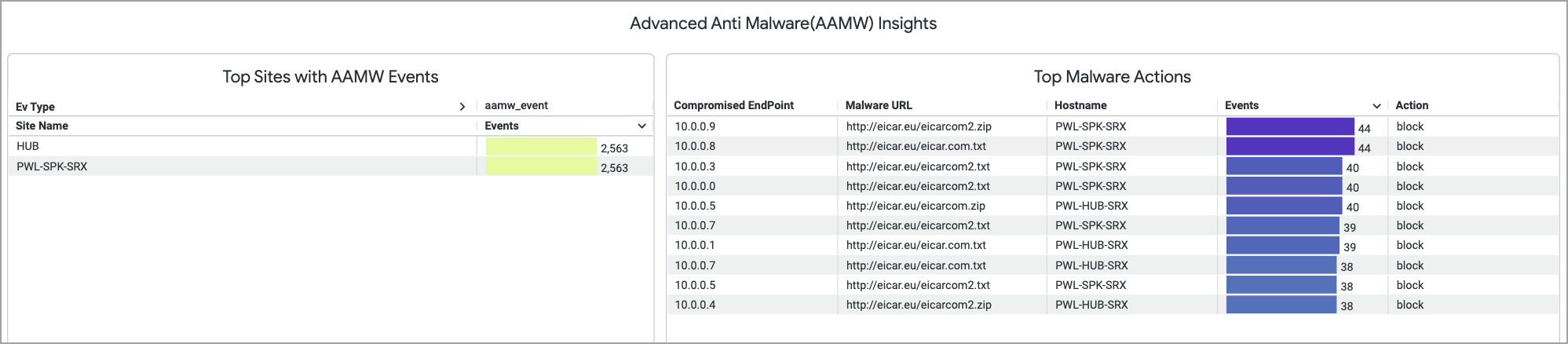
Task: Select endpoint 10.0.0.4 in last row
Action: (x=695, y=305)
